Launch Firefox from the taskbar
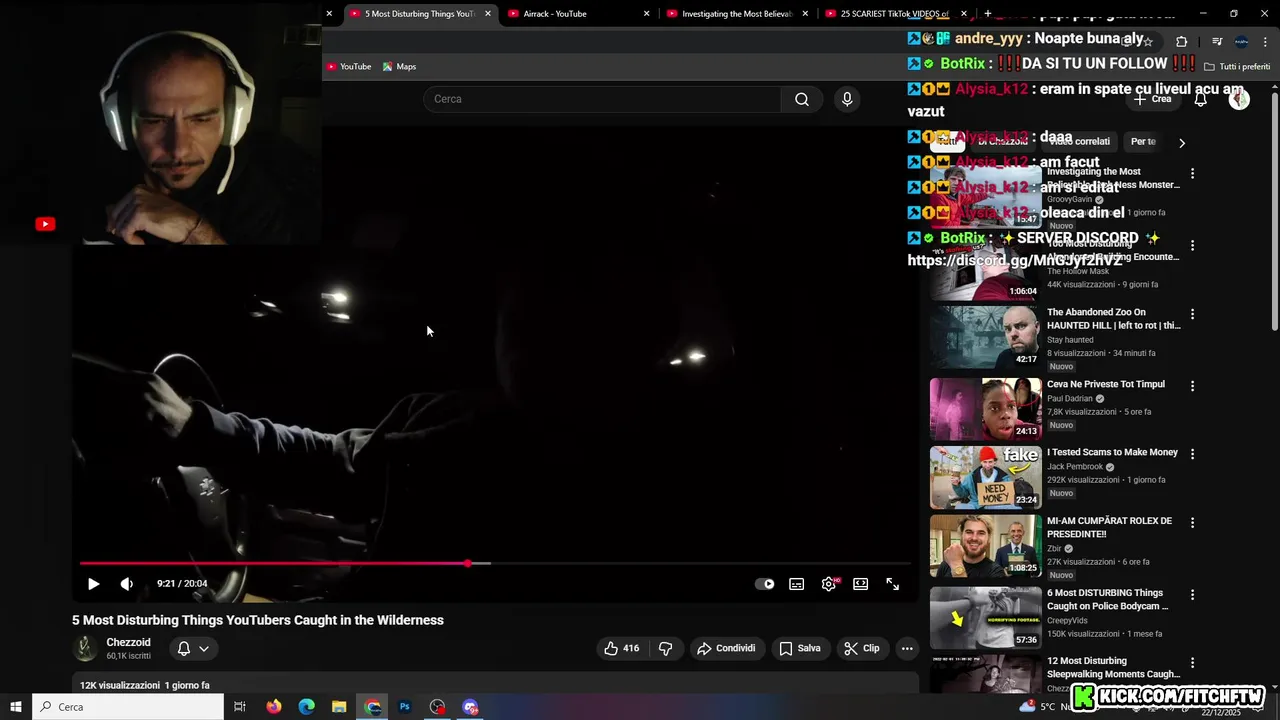The height and width of the screenshot is (720, 1280). click(x=274, y=707)
